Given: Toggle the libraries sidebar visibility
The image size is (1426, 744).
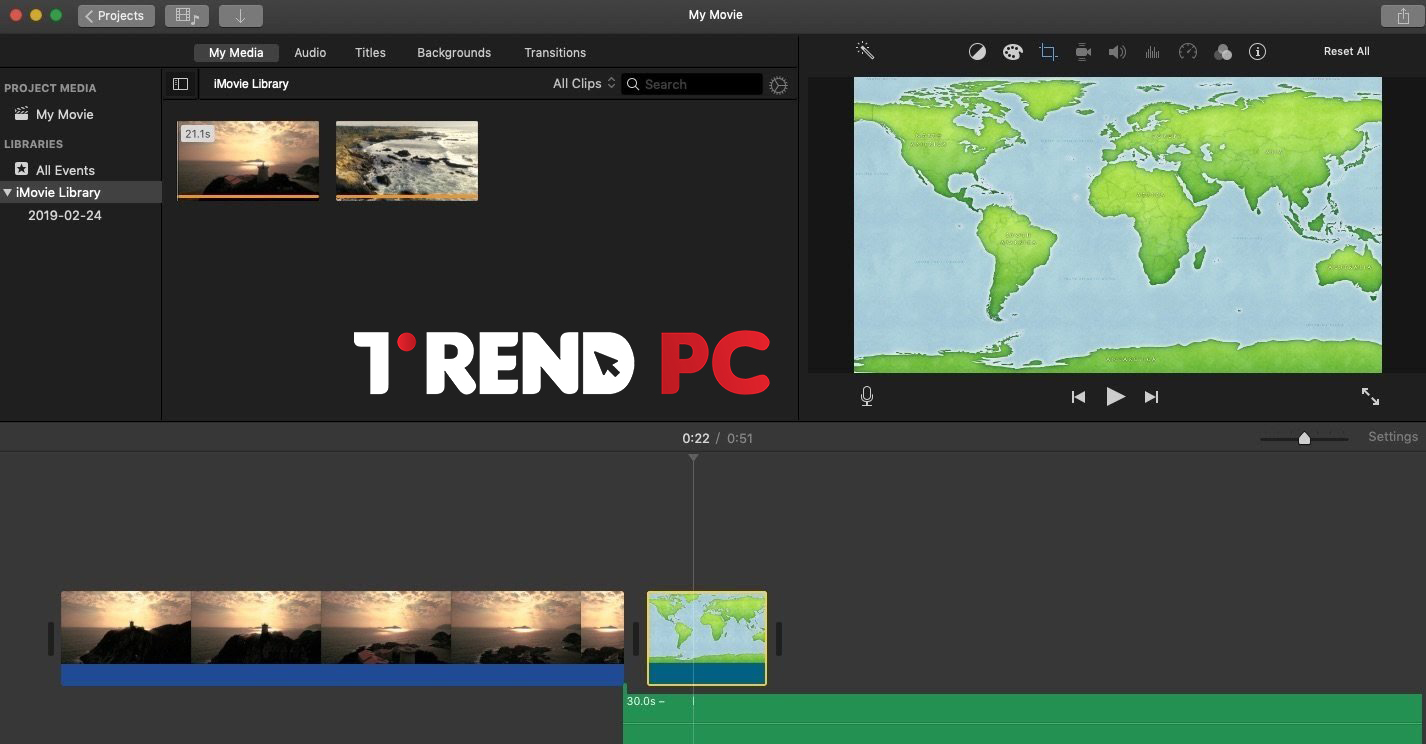Looking at the screenshot, I should (180, 85).
